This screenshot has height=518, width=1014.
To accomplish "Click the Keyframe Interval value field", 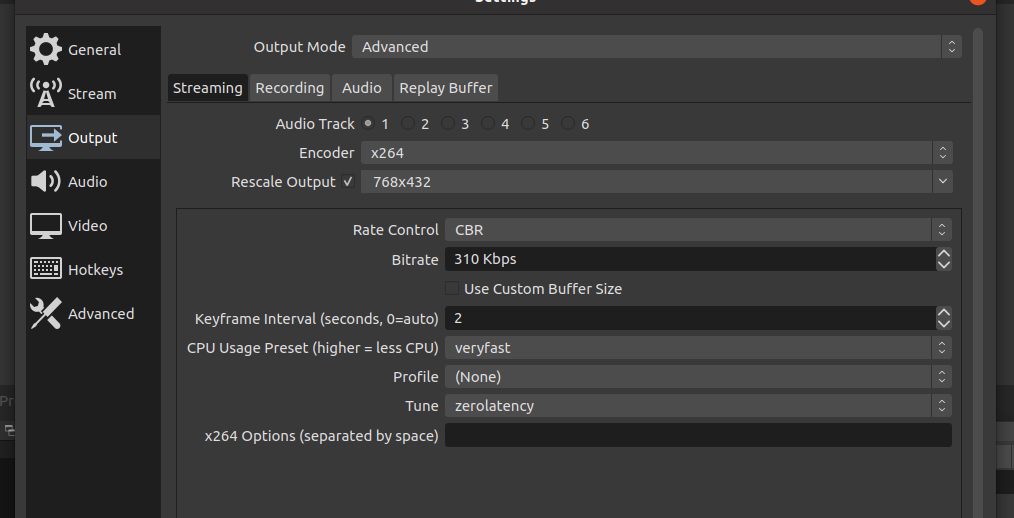I will [x=690, y=318].
